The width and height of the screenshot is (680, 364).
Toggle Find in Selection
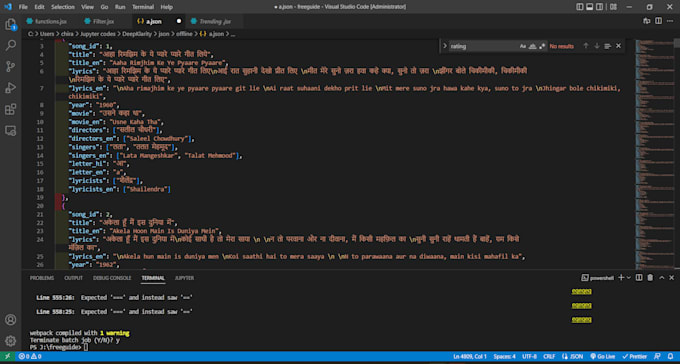click(x=608, y=46)
